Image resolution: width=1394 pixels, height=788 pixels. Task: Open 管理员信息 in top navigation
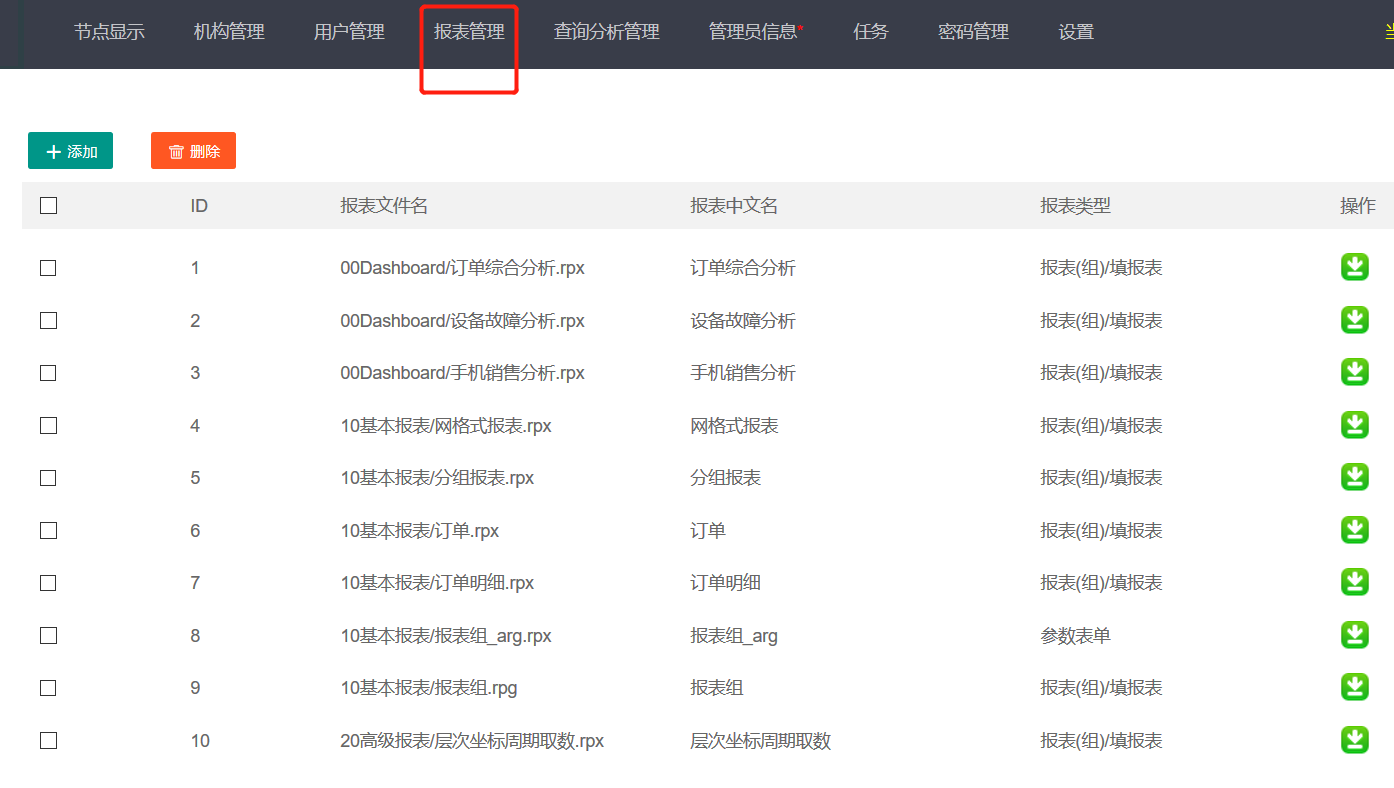pos(755,32)
